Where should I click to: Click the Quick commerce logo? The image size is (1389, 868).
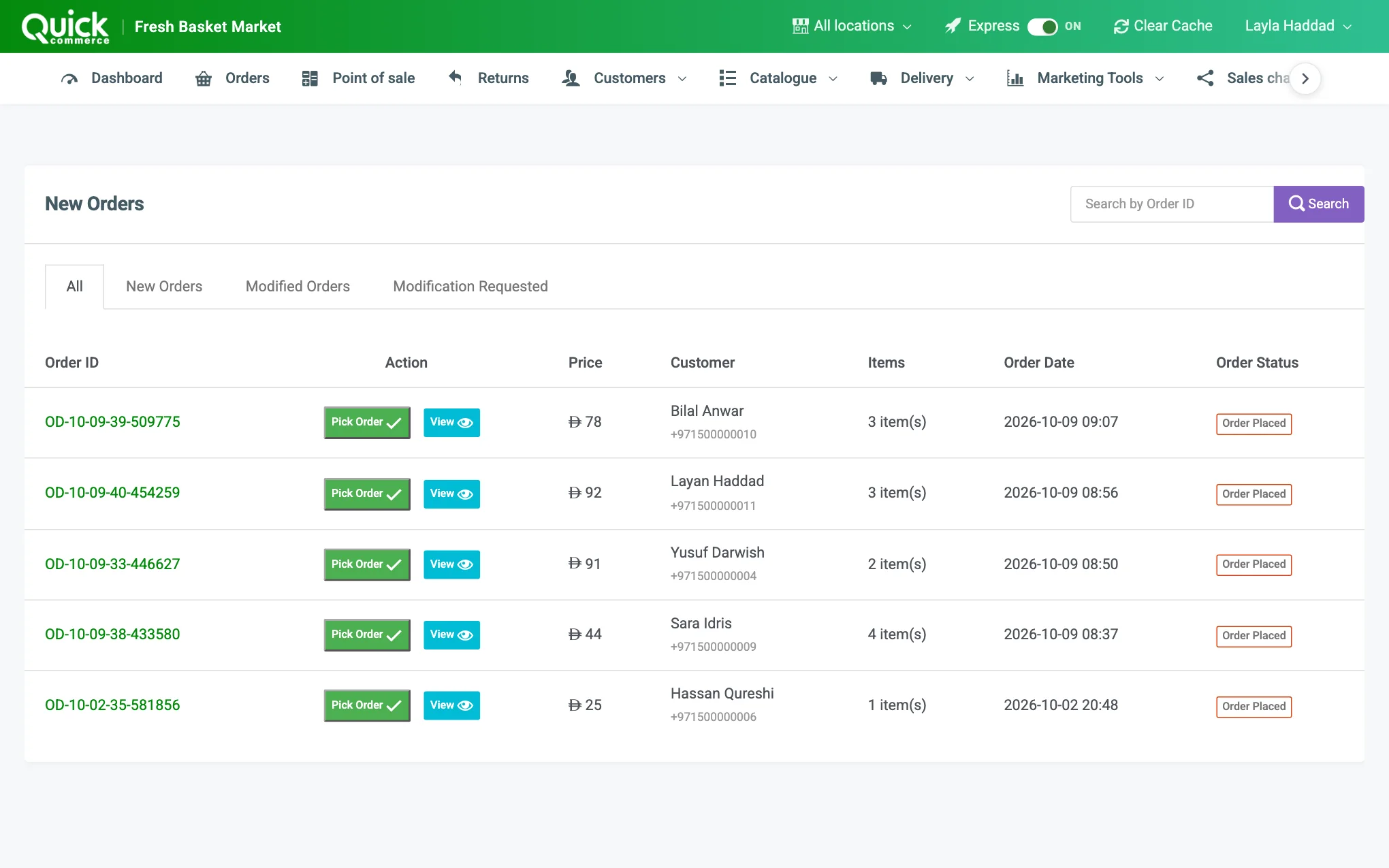(65, 27)
